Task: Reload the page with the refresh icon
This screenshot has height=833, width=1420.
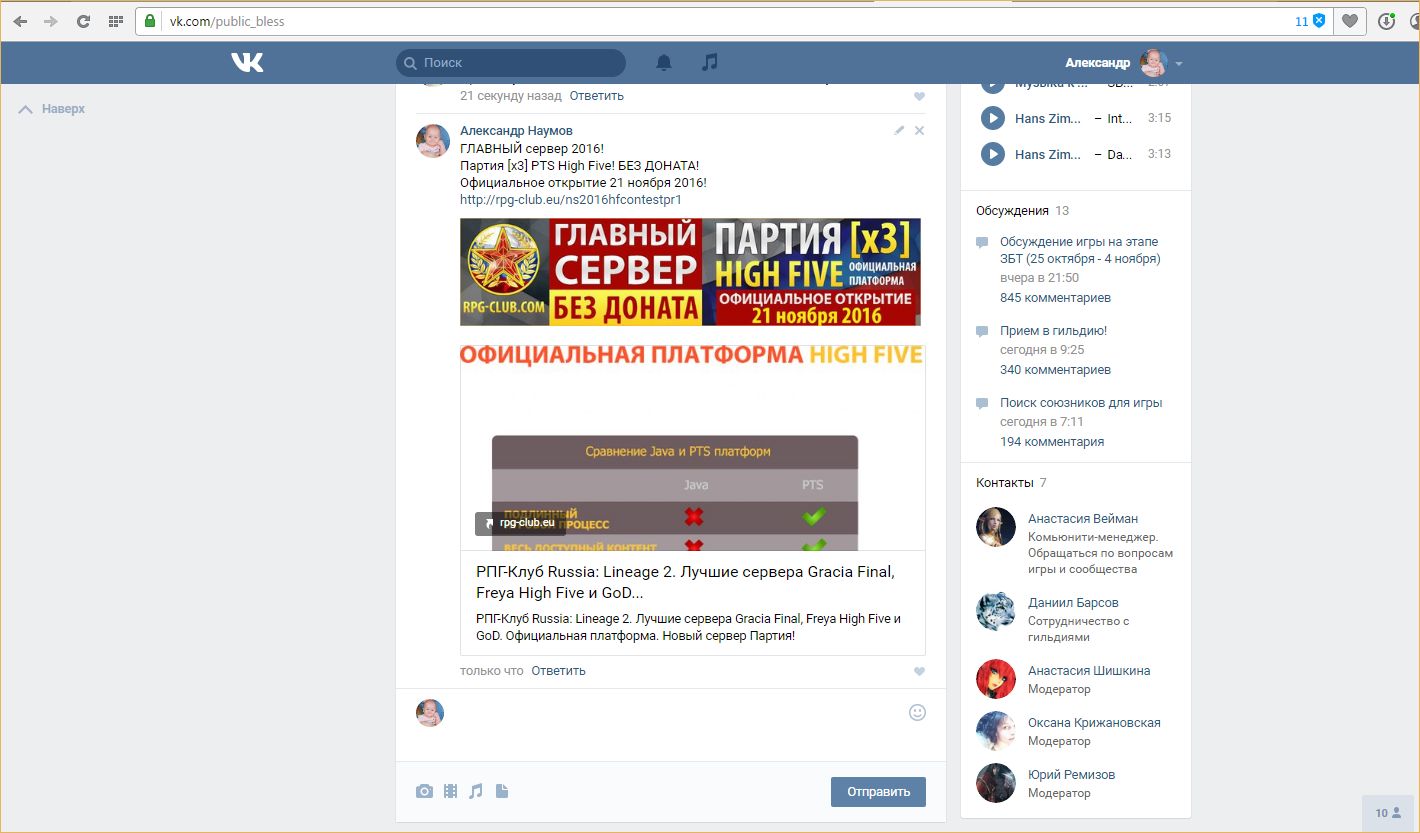Action: [84, 21]
